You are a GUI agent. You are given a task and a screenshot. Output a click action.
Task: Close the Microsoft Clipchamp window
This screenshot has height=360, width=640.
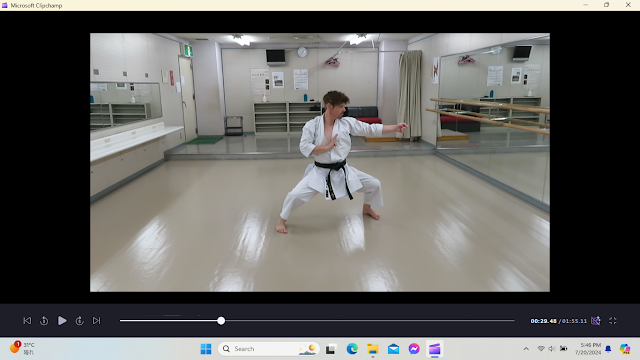628,5
